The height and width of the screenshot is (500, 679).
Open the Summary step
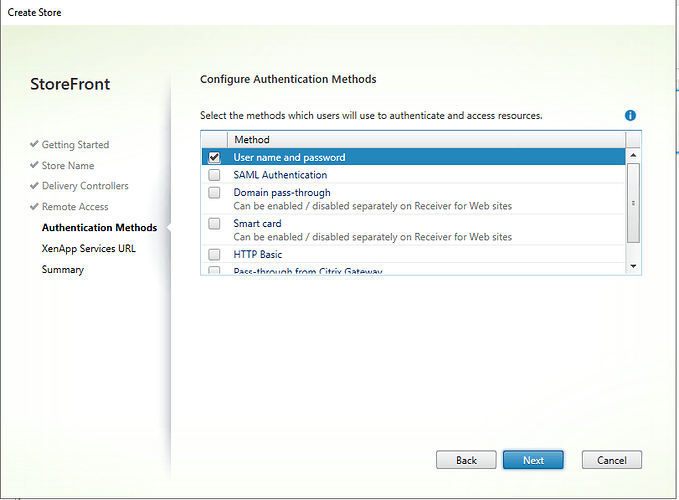click(x=63, y=270)
